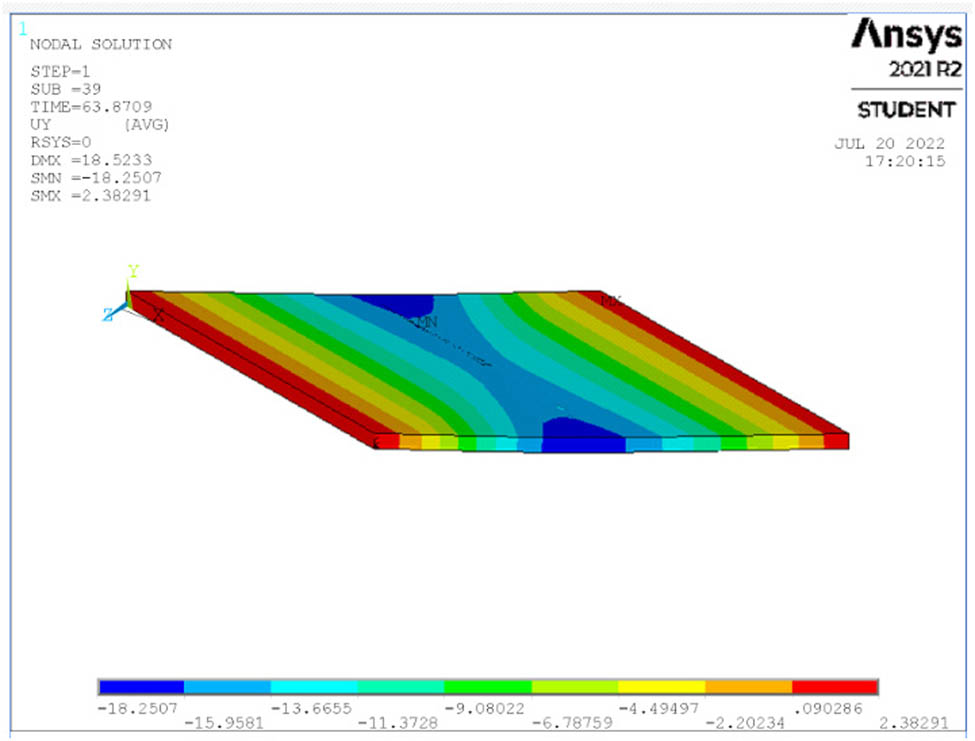Click the STUDENT label under the version

pyautogui.click(x=905, y=110)
